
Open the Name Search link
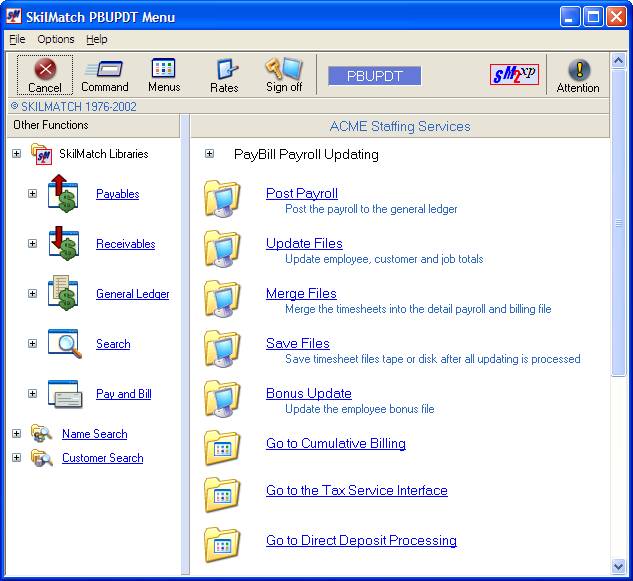[x=94, y=434]
